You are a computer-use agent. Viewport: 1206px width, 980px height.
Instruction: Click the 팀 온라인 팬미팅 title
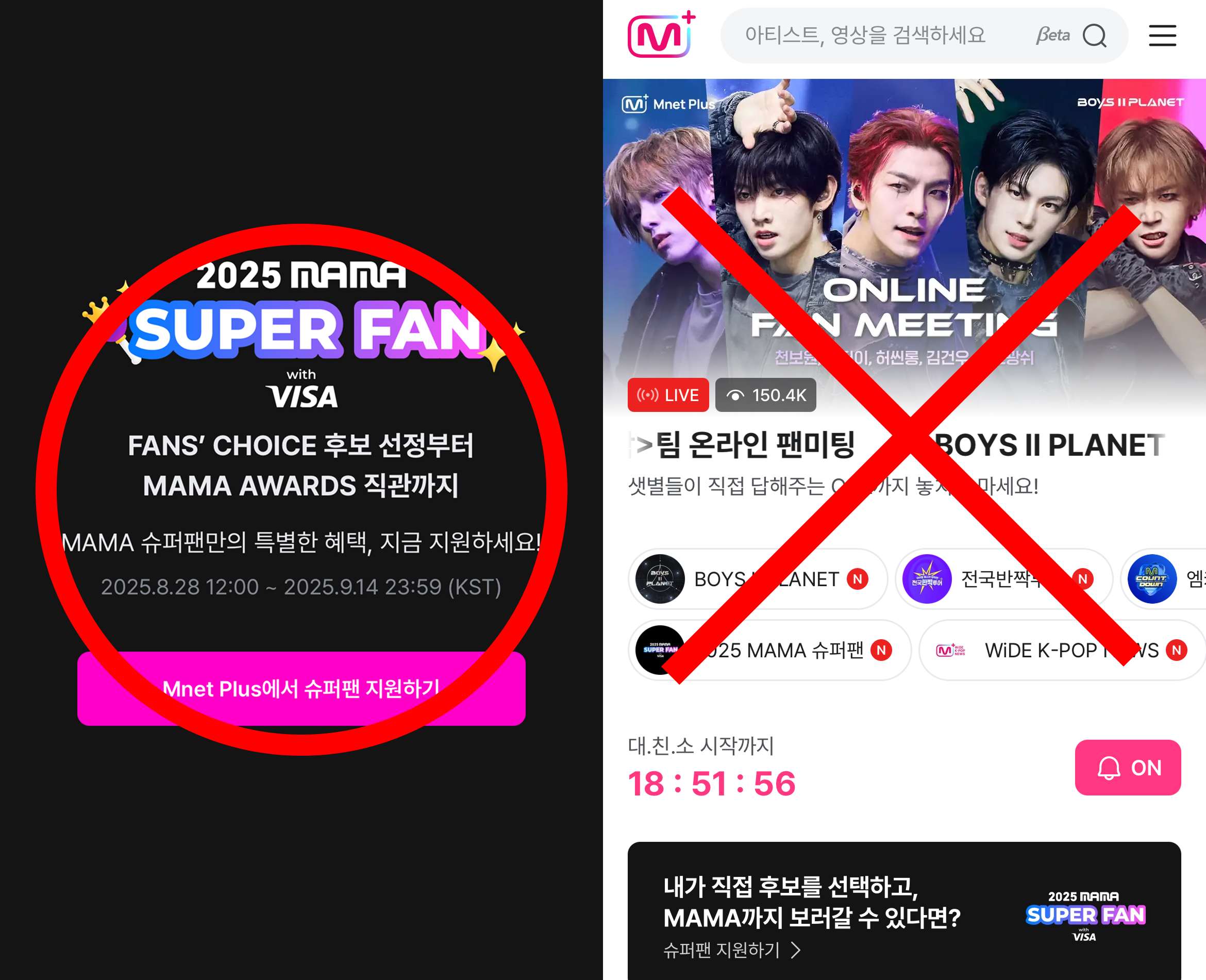click(755, 445)
